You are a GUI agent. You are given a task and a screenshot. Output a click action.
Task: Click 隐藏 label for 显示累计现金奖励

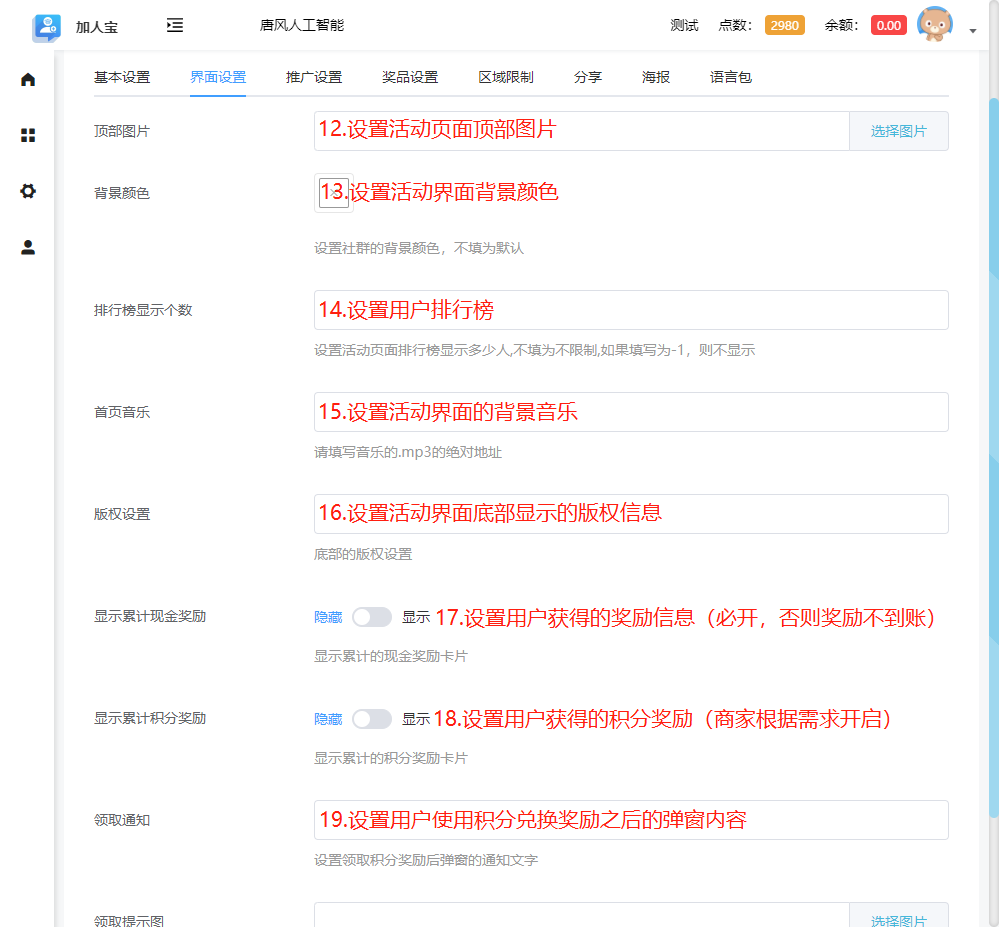pos(328,617)
